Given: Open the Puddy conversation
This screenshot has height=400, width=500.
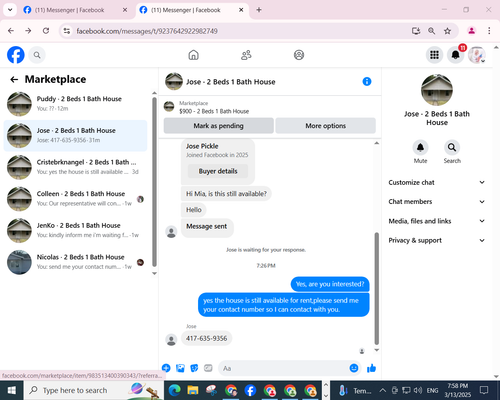Looking at the screenshot, I should pyautogui.click(x=75, y=104).
